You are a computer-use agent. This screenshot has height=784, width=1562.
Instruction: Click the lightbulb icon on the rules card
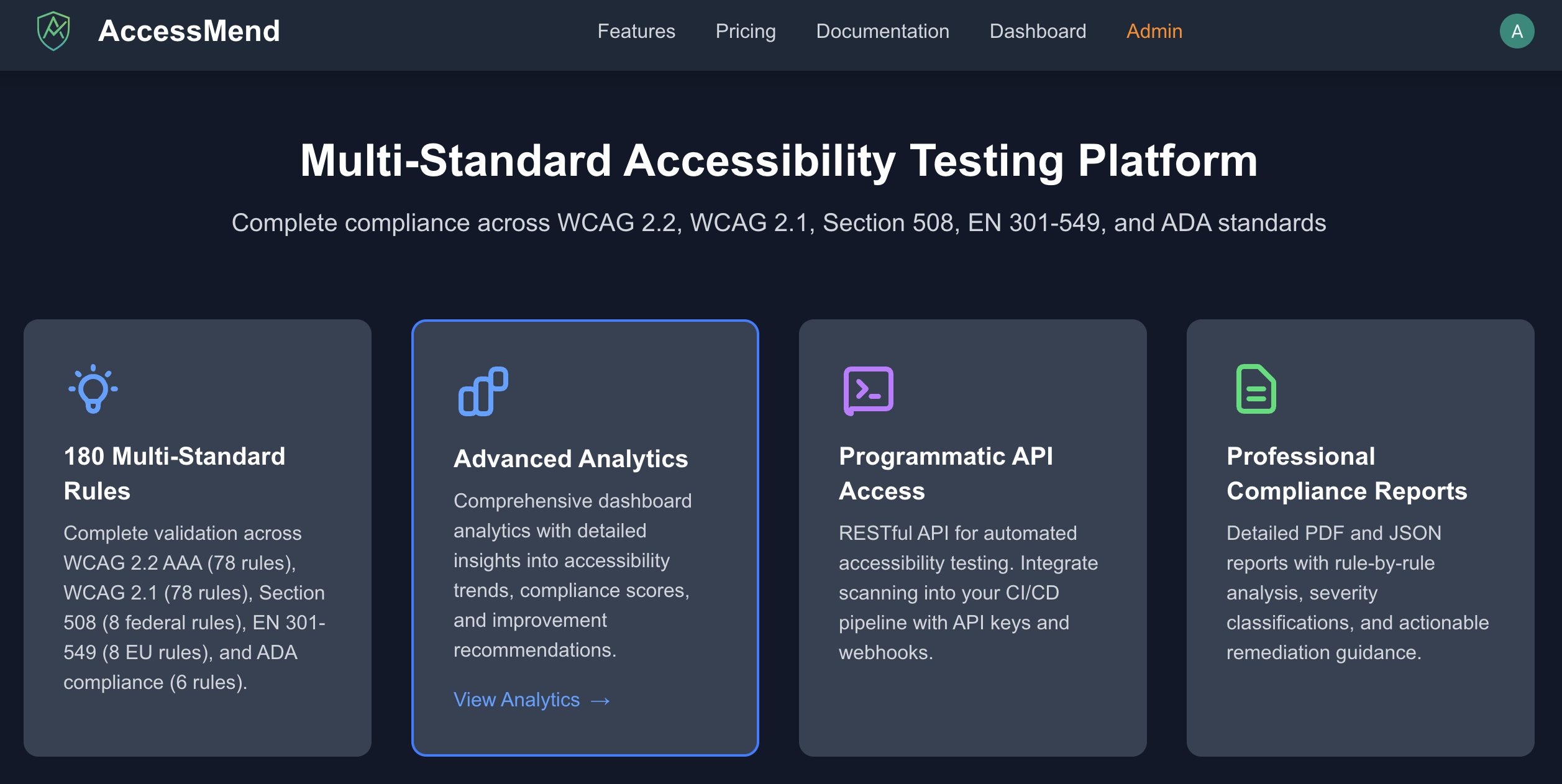pos(92,390)
